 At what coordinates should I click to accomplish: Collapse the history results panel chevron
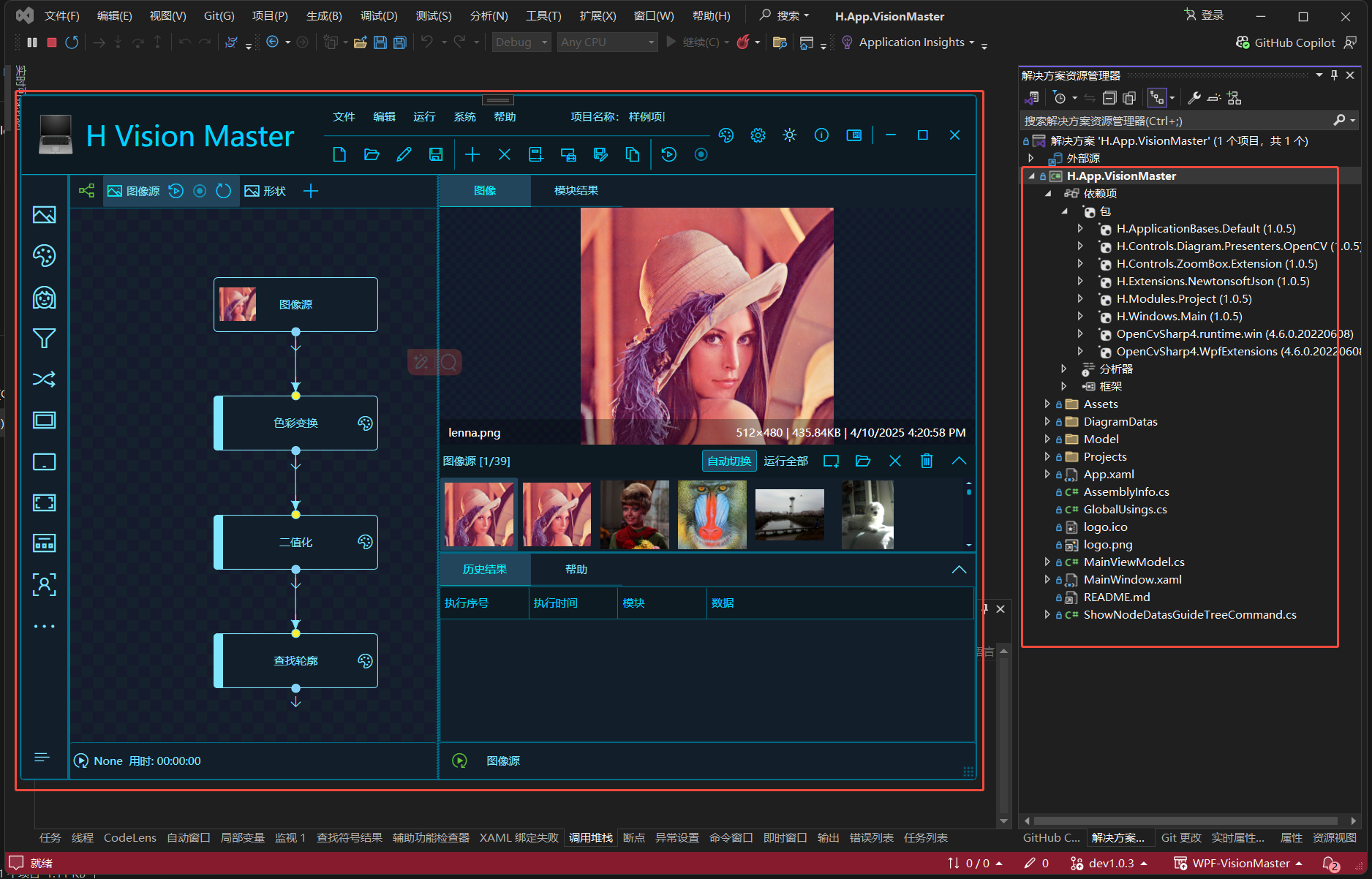[x=959, y=570]
